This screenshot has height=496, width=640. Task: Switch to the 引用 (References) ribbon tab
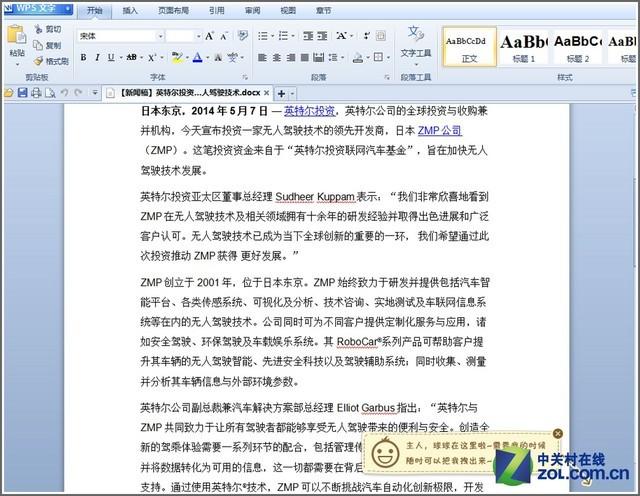217,11
